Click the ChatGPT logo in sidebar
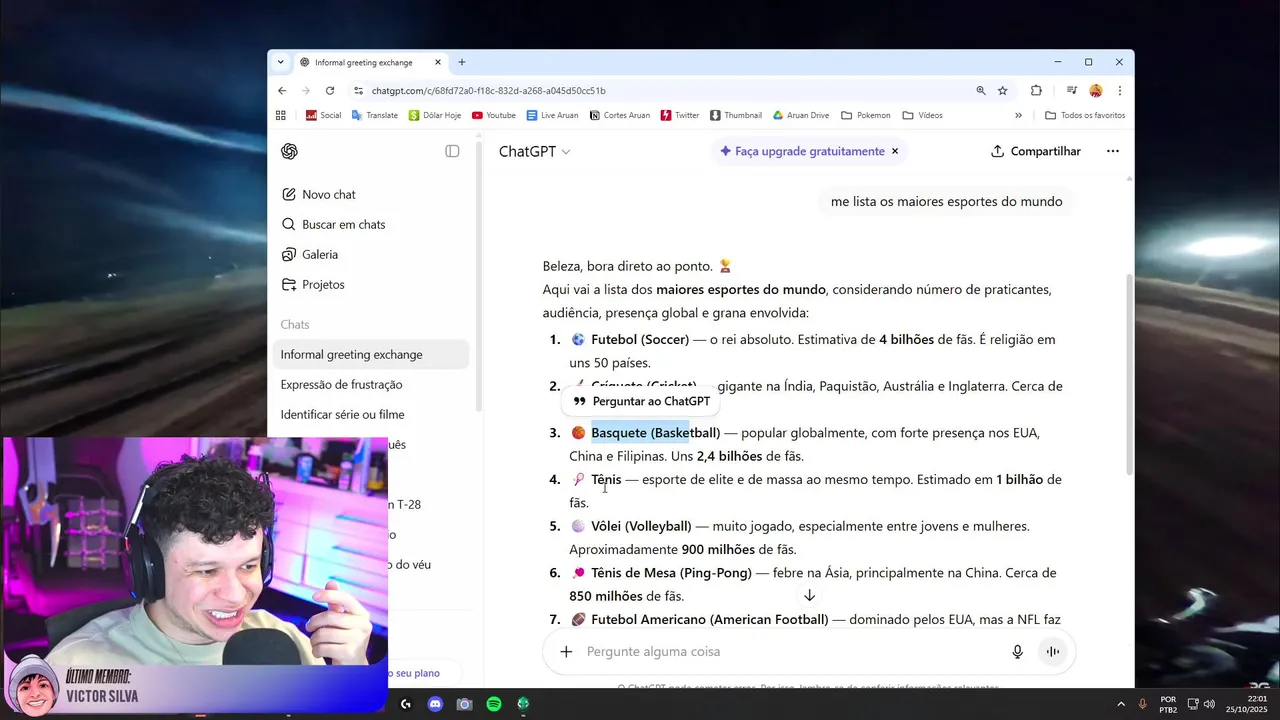 289,151
